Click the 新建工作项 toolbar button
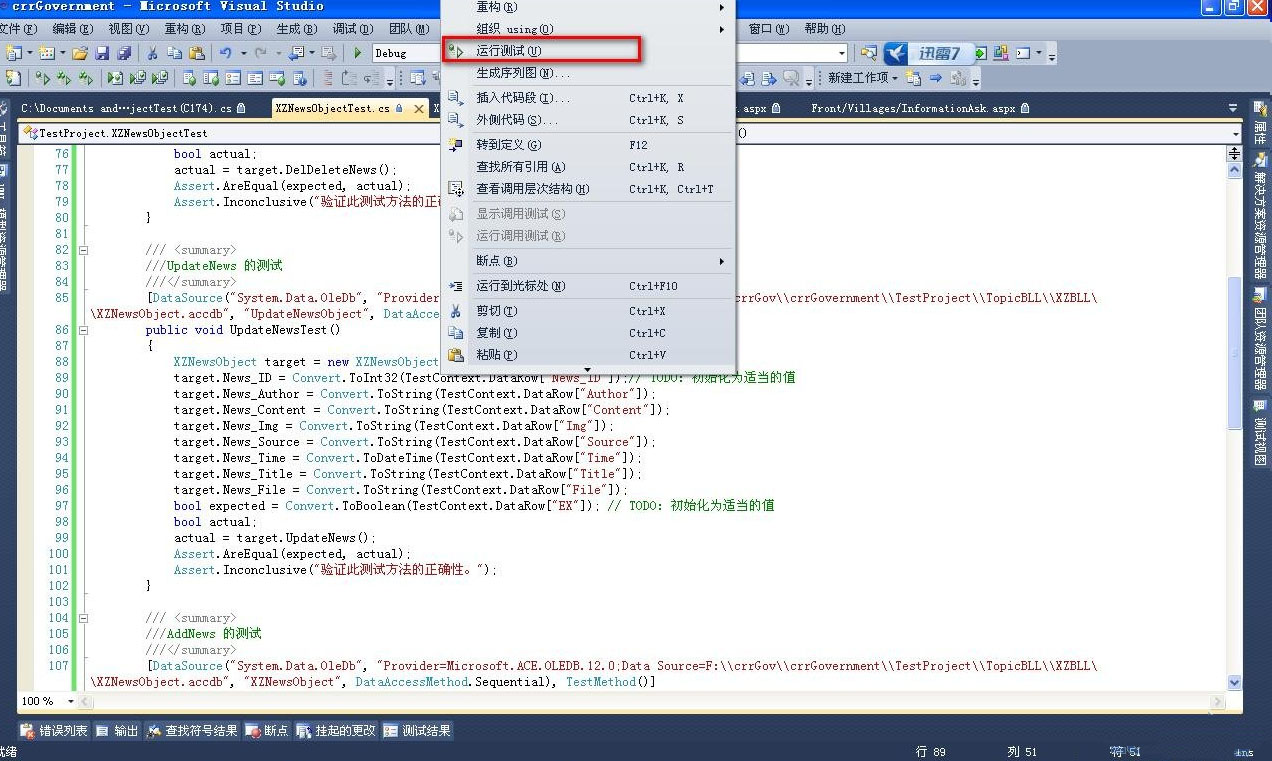The height and width of the screenshot is (761, 1272). pyautogui.click(x=861, y=78)
